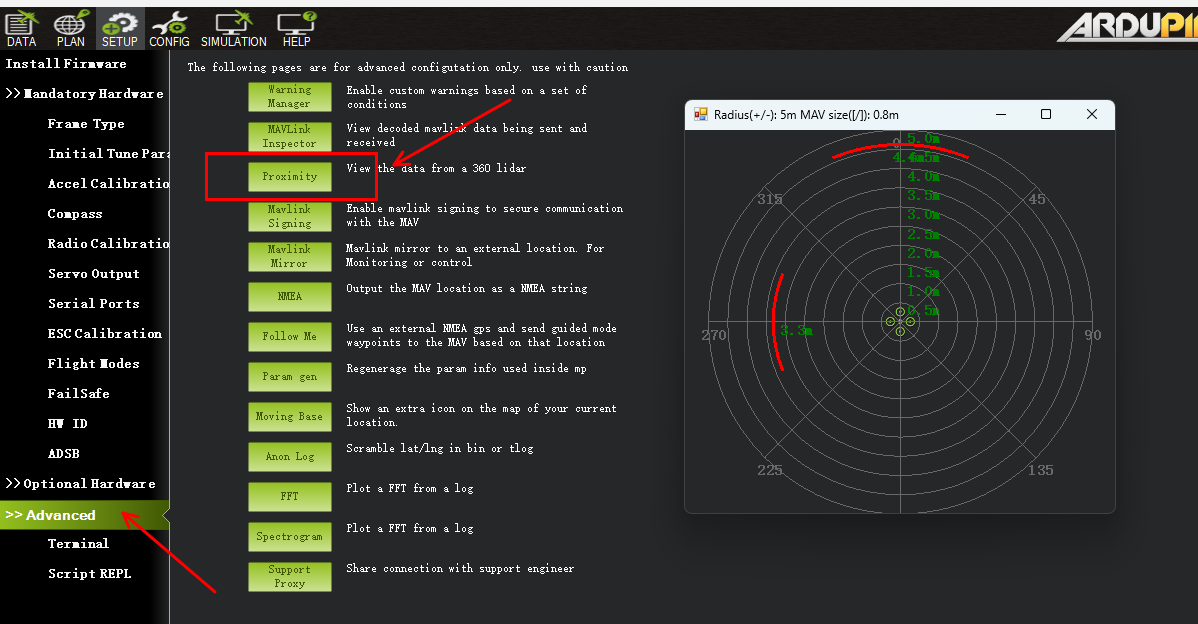Open the Script REPL page
Viewport: 1198px width, 624px height.
click(89, 574)
